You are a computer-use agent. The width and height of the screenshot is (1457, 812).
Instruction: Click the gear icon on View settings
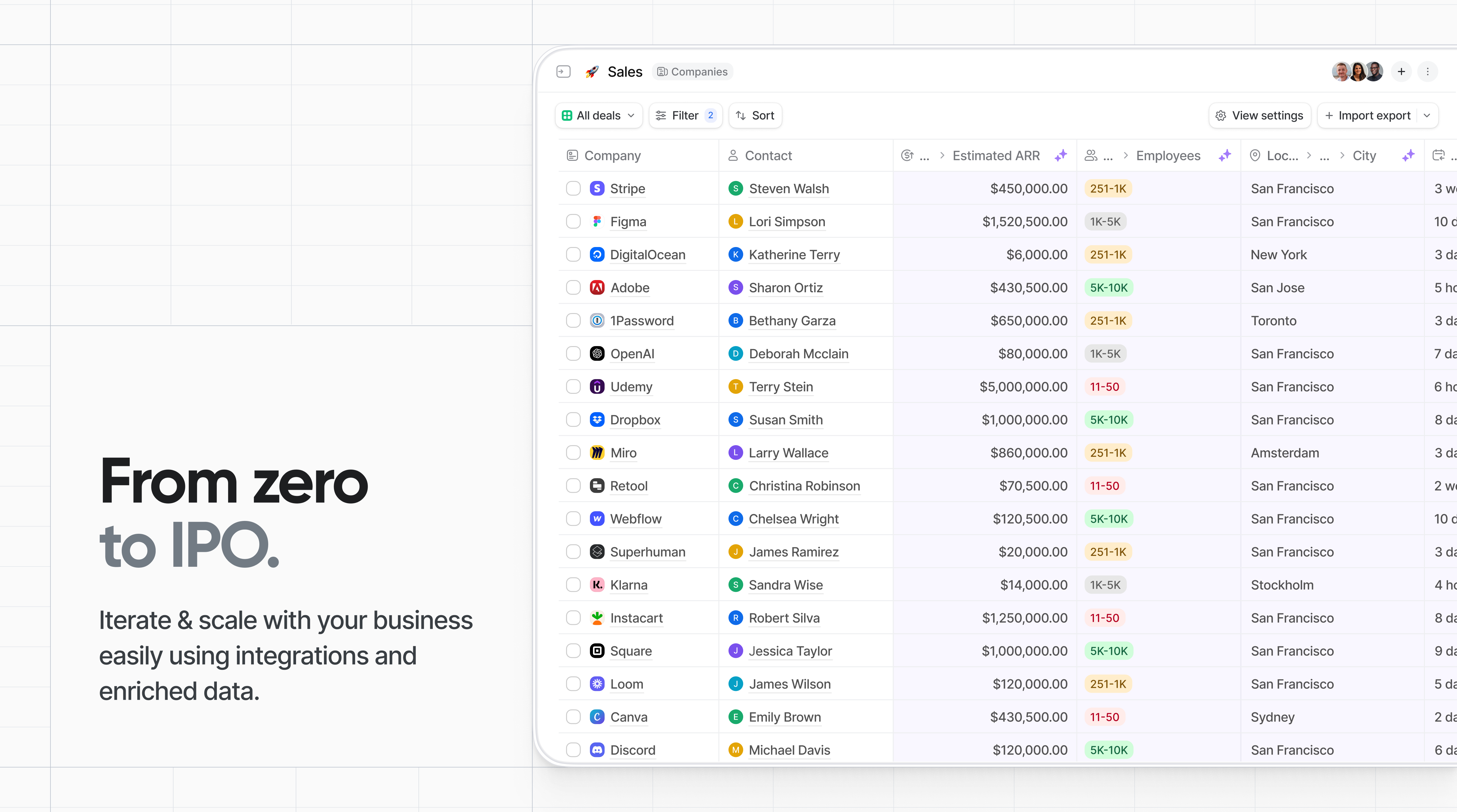coord(1220,115)
